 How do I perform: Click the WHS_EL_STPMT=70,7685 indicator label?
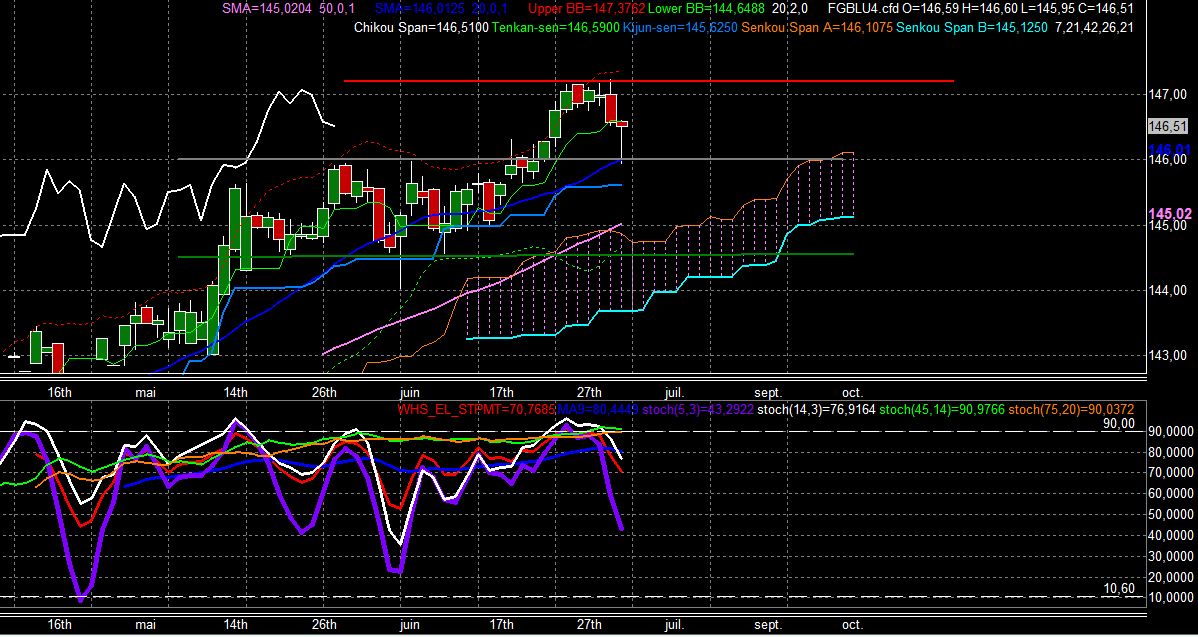point(476,409)
